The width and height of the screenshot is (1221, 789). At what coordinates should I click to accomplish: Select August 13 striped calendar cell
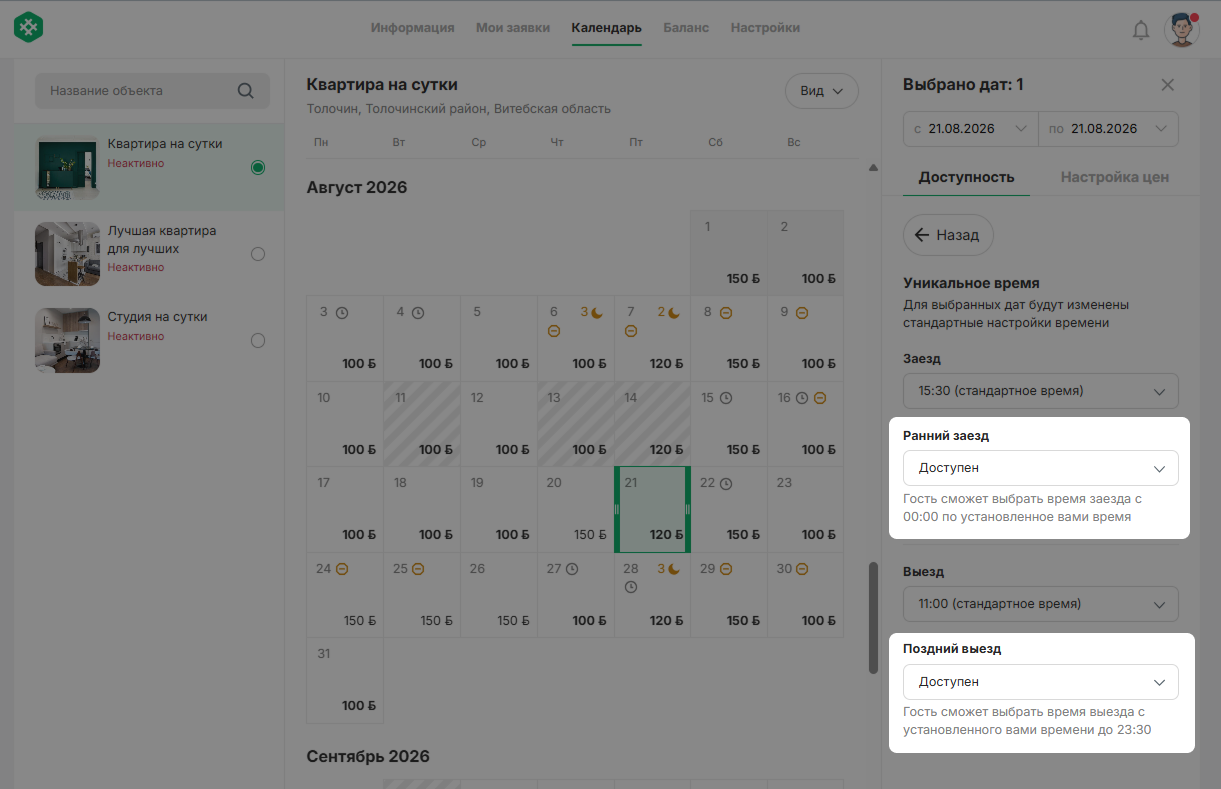575,424
